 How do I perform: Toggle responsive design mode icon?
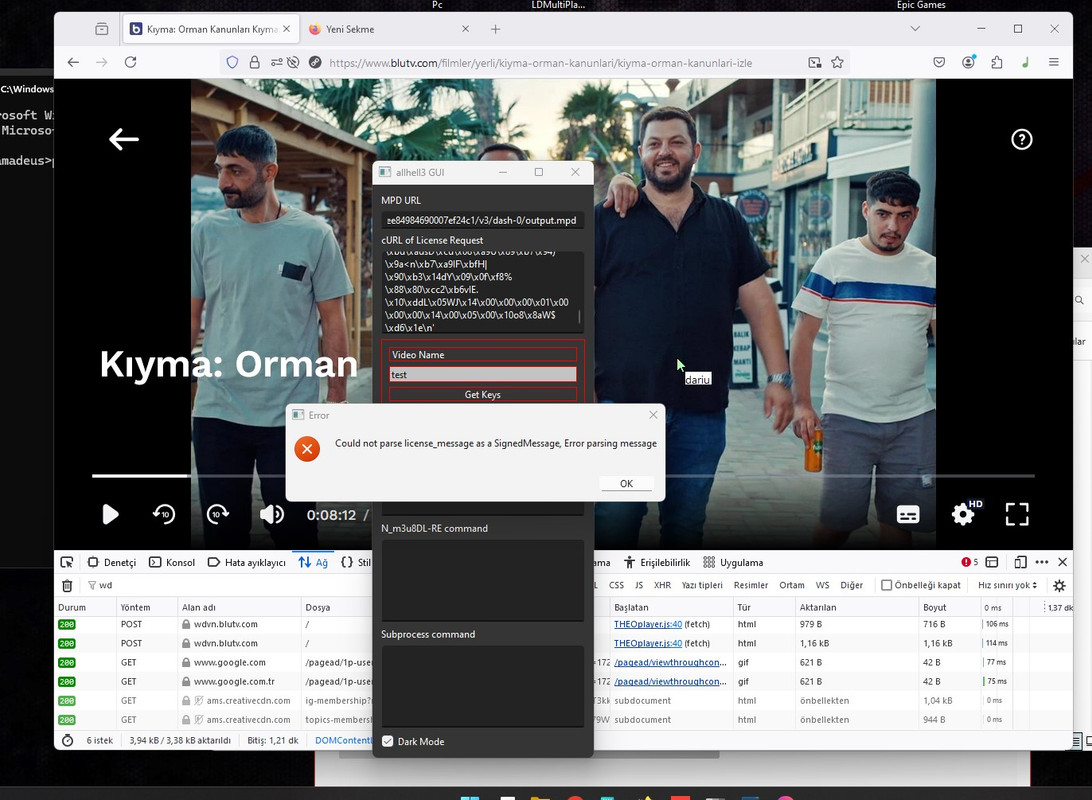point(1020,563)
